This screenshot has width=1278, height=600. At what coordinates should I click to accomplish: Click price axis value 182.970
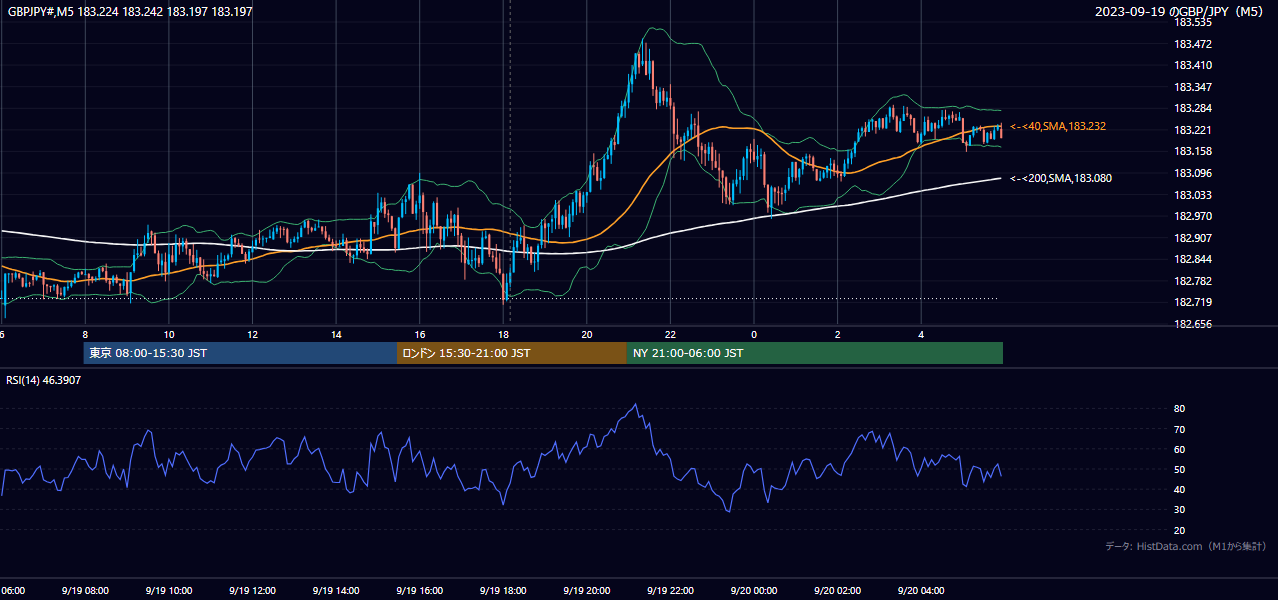pos(1192,217)
